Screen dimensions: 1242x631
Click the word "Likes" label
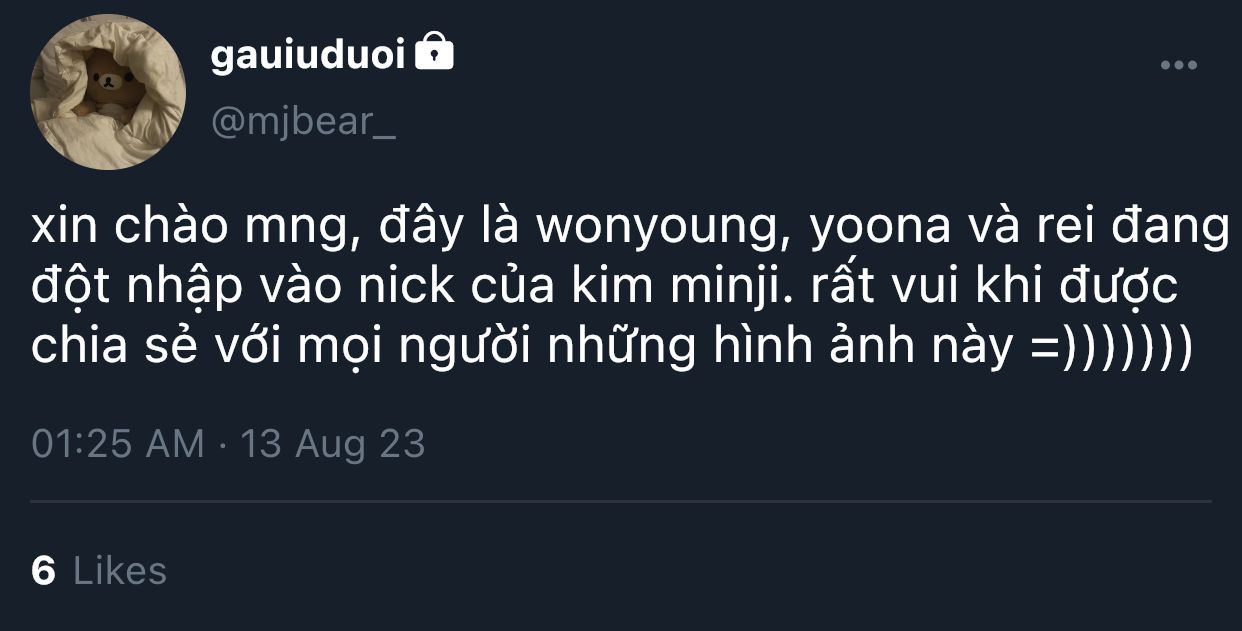coord(120,571)
